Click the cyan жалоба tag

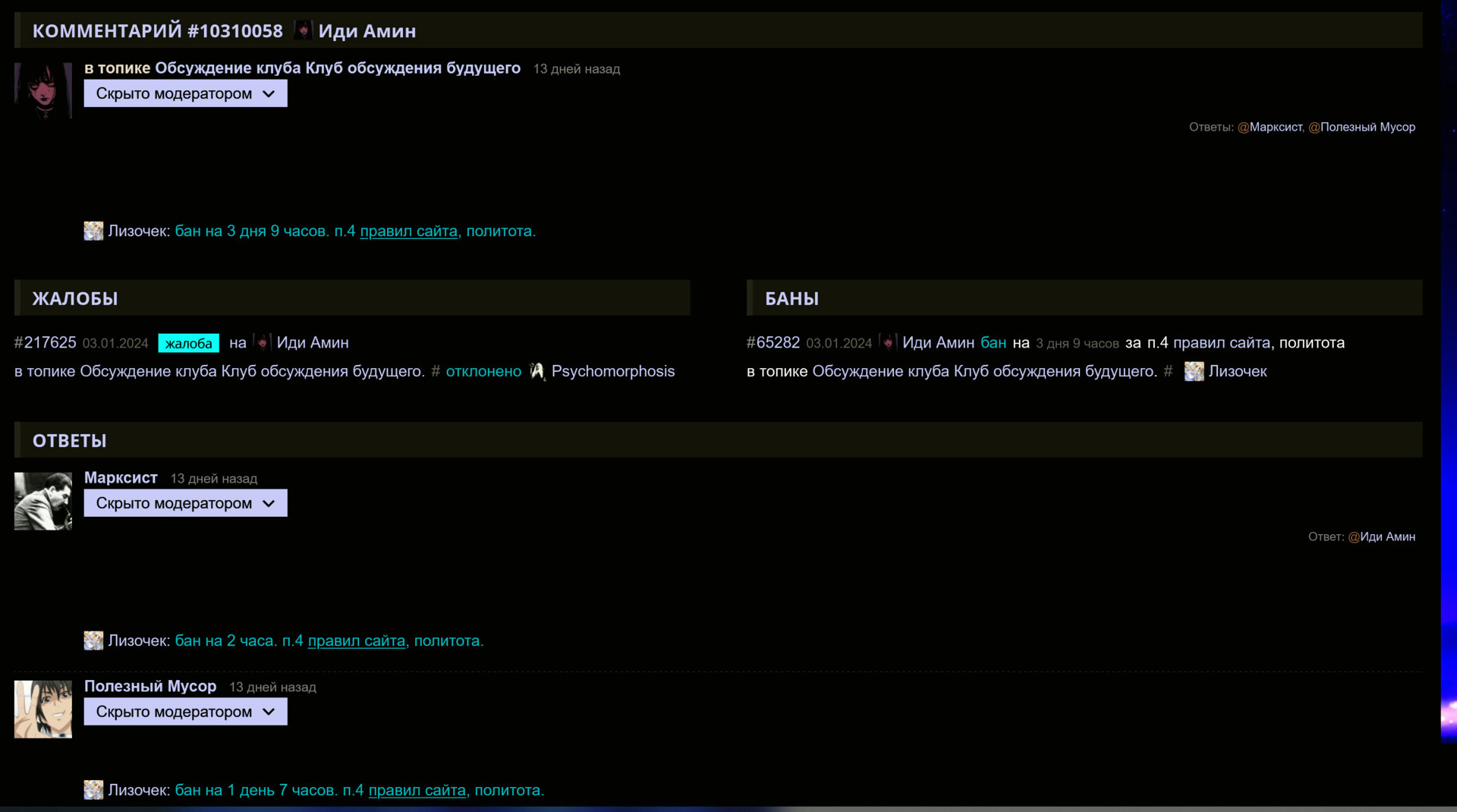(188, 344)
